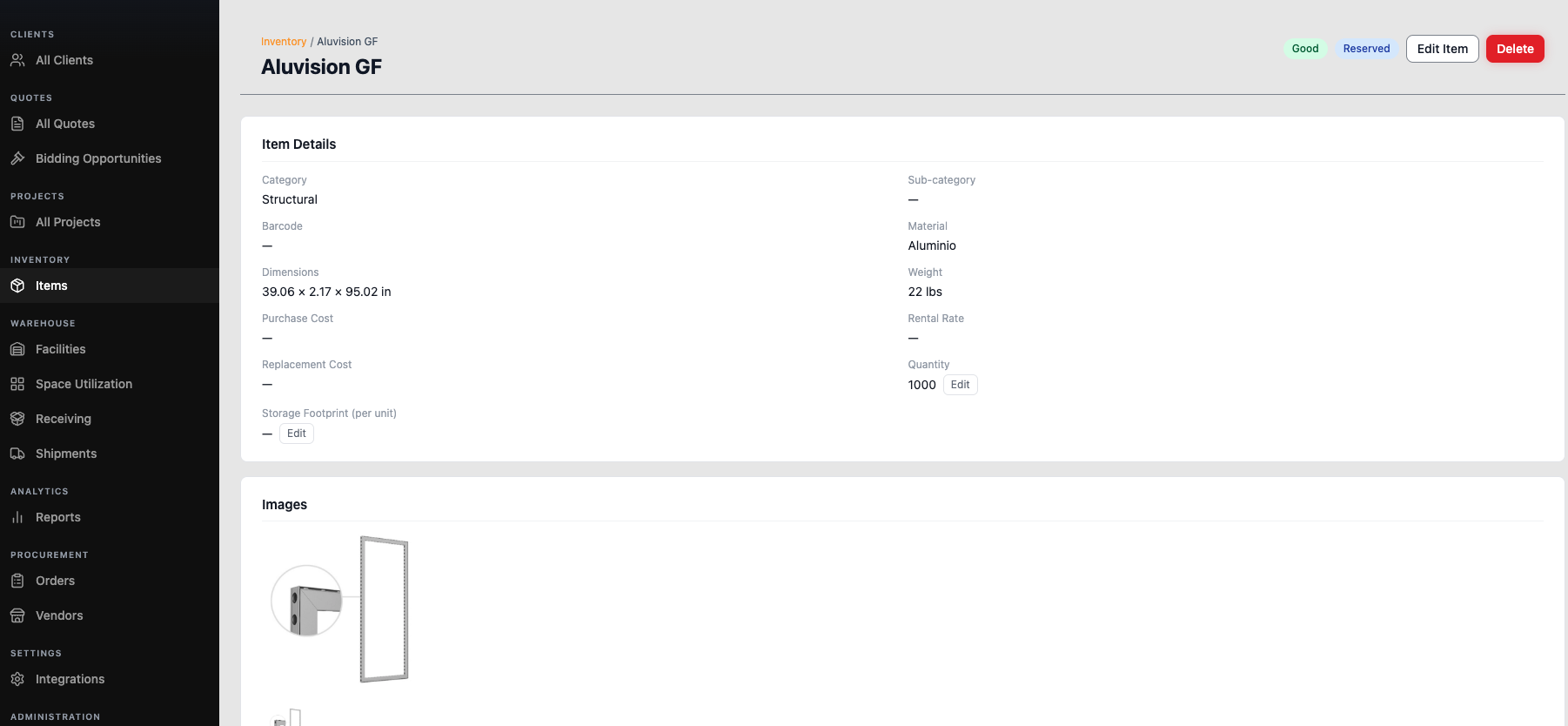Image resolution: width=1568 pixels, height=726 pixels.
Task: Click the Aluvision GF breadcrumb text
Action: click(x=347, y=42)
